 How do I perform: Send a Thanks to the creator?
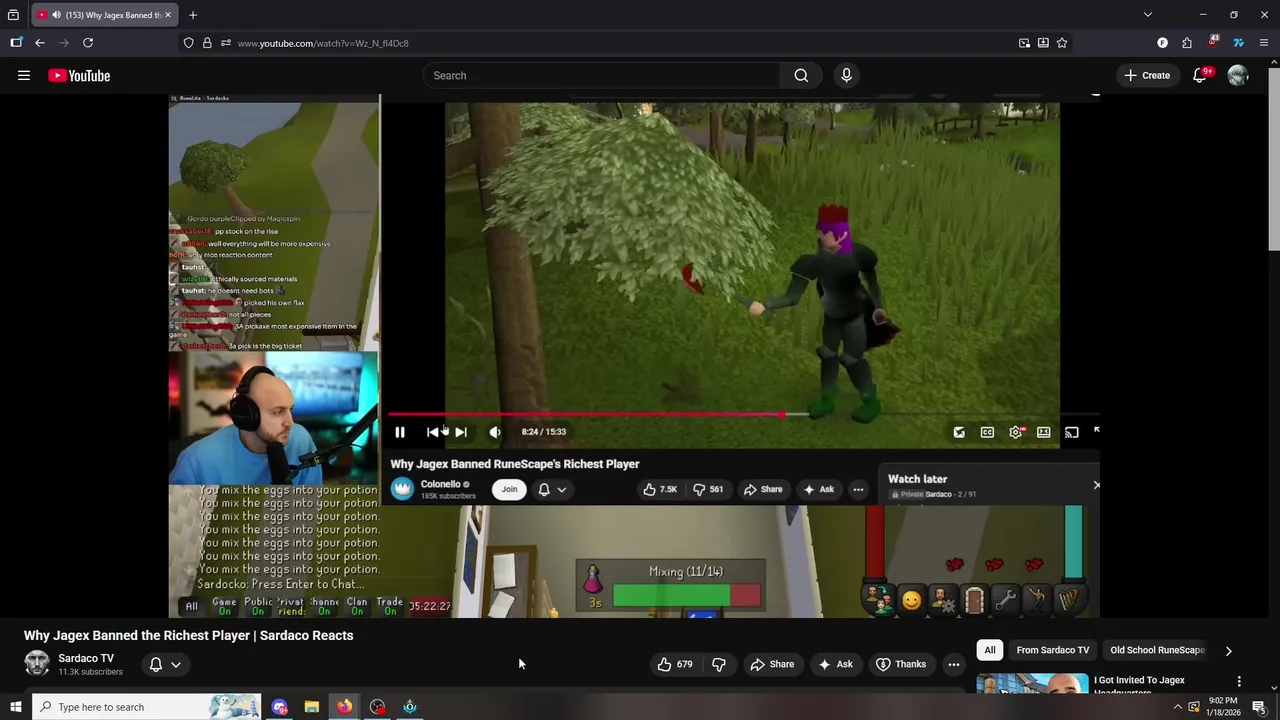(901, 664)
